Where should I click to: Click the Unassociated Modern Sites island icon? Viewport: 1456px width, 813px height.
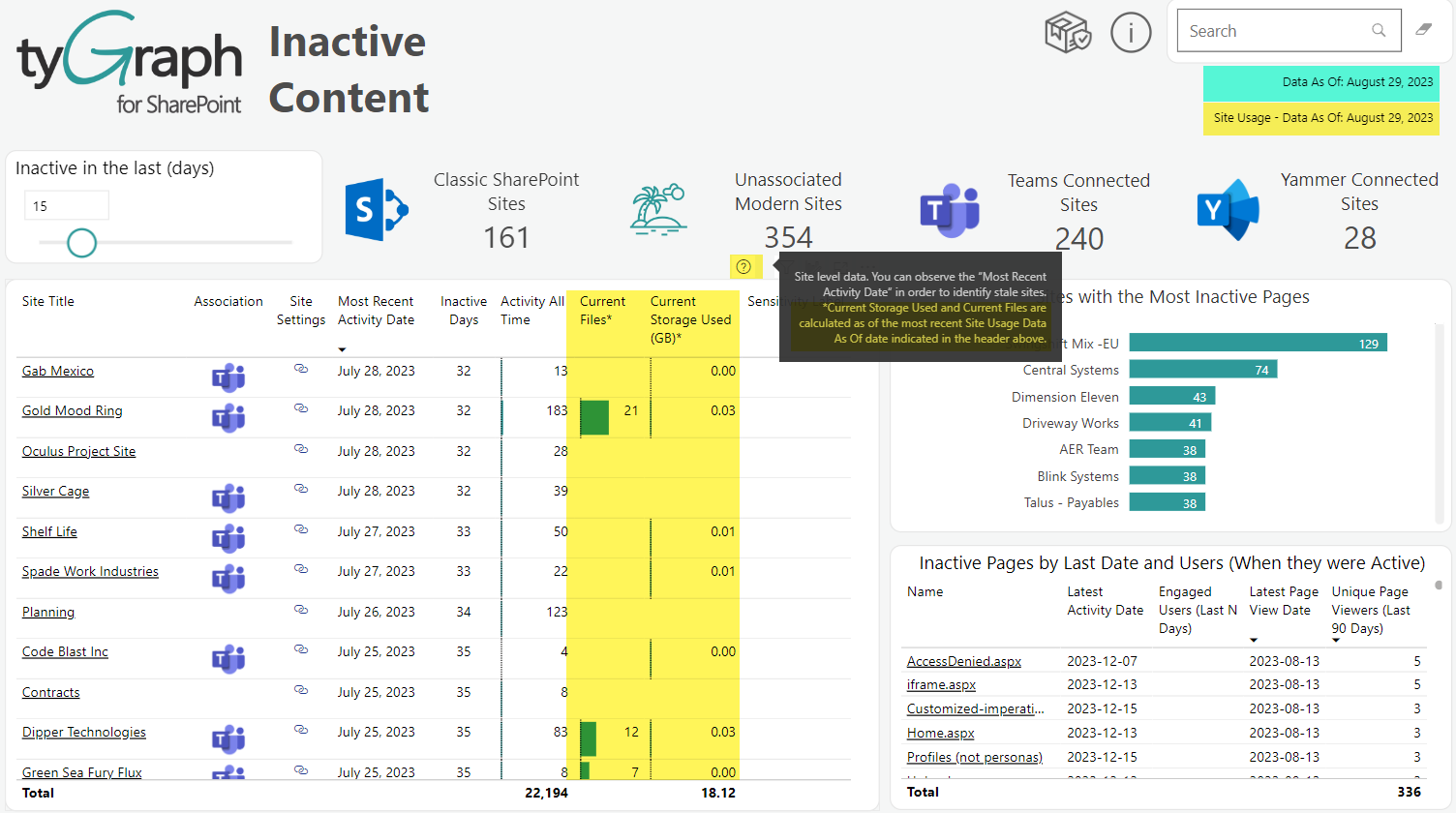pyautogui.click(x=658, y=209)
